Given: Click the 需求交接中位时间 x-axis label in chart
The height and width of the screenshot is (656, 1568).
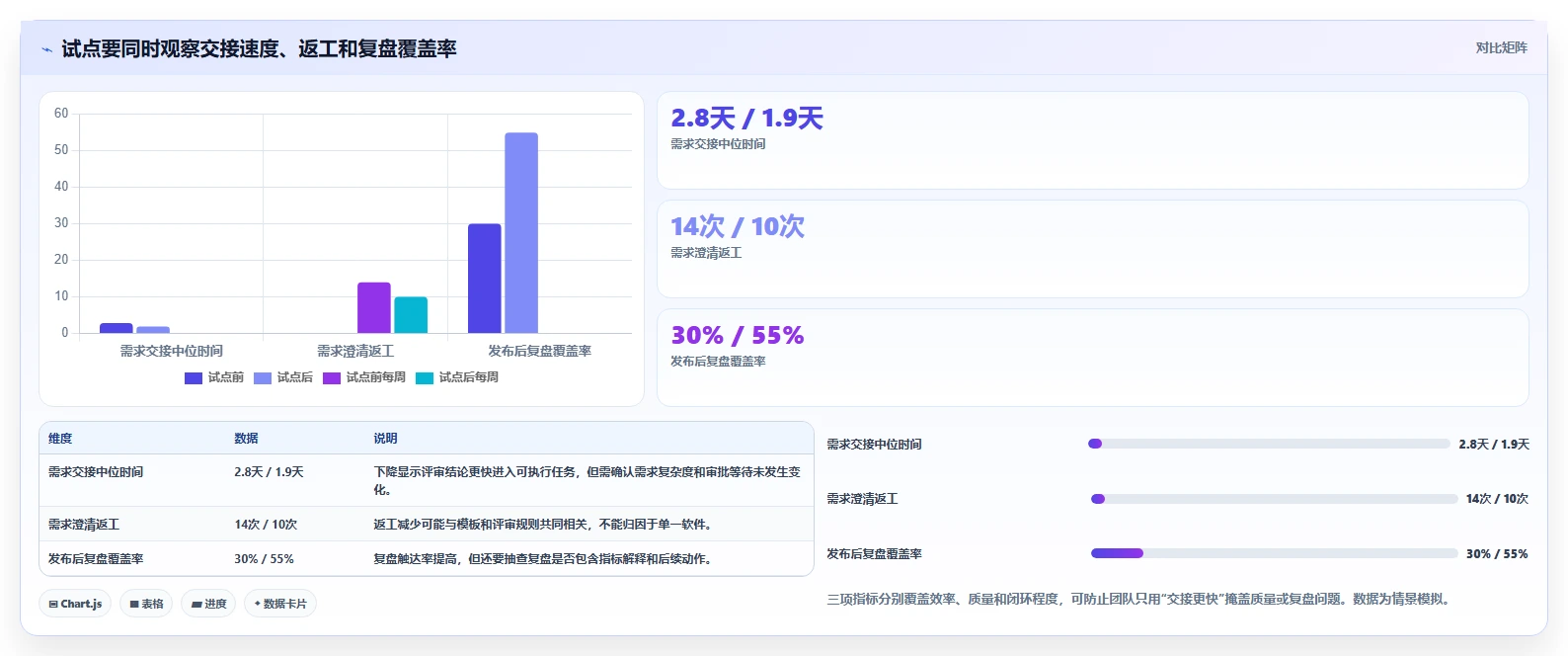Looking at the screenshot, I should coord(172,352).
